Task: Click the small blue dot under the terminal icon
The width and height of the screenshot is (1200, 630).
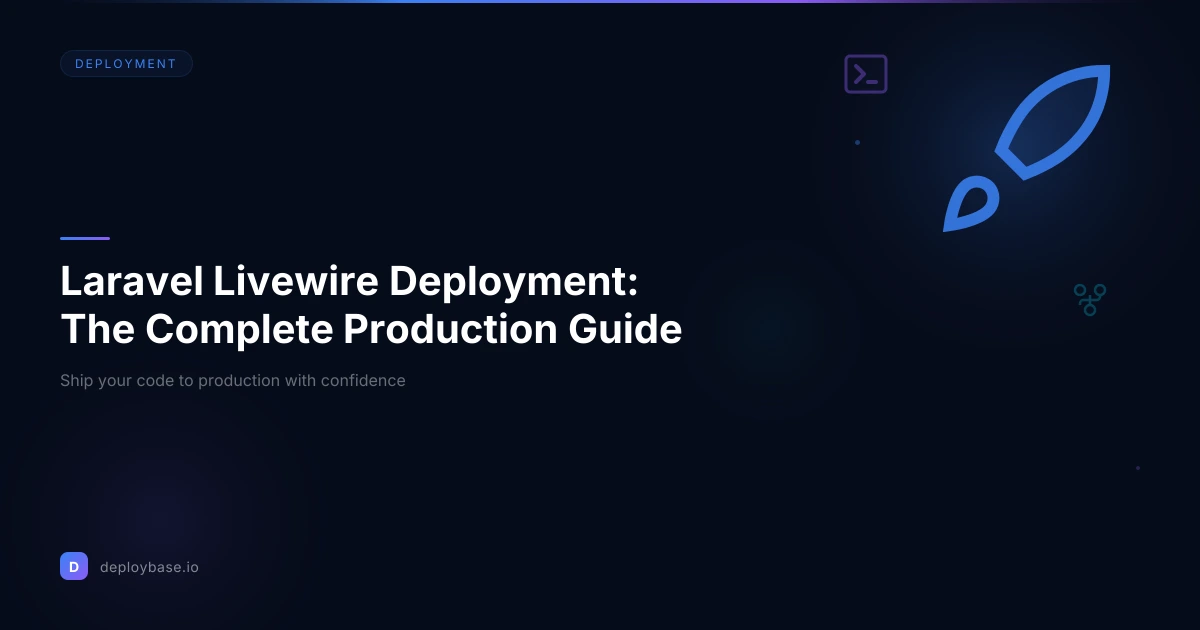Action: click(857, 142)
